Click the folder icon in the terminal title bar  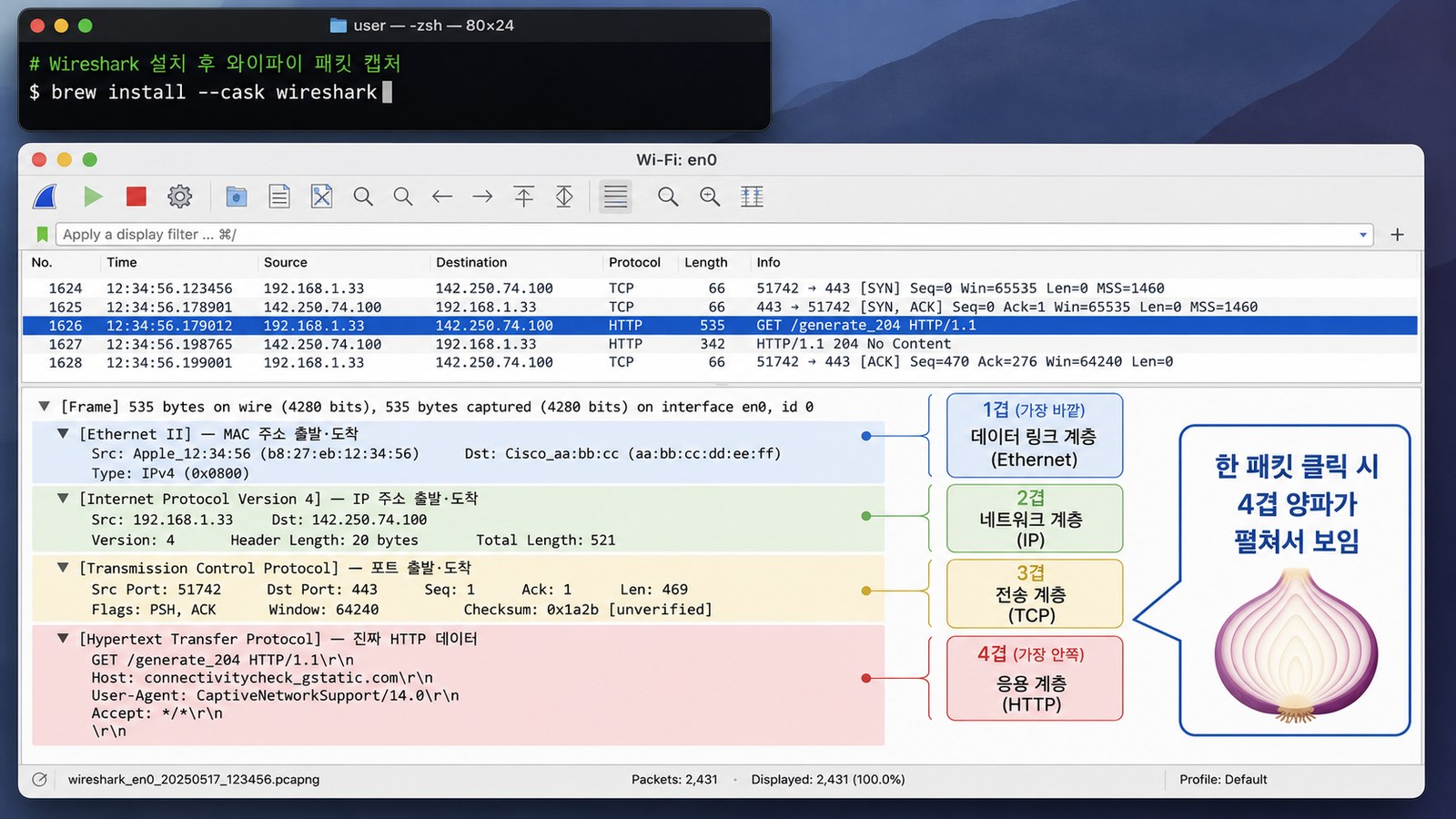(x=339, y=25)
